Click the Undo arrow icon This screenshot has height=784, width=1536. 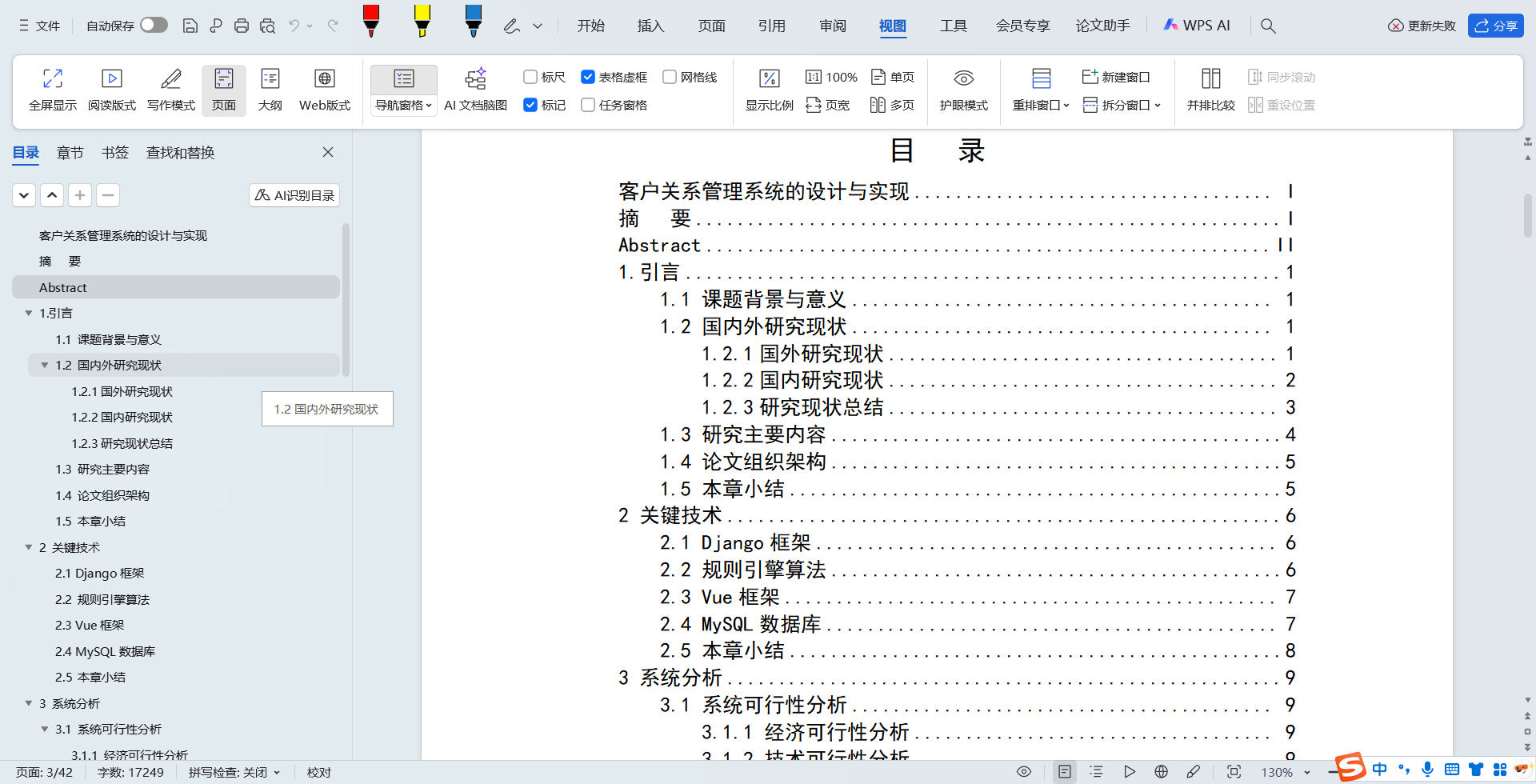pyautogui.click(x=294, y=26)
